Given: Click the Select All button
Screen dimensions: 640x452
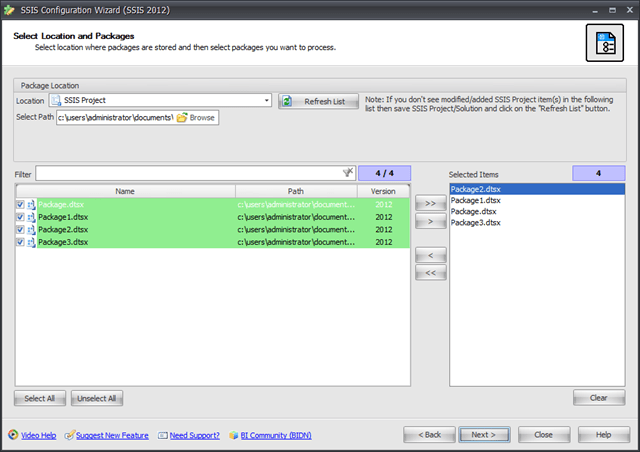Looking at the screenshot, I should [x=40, y=399].
